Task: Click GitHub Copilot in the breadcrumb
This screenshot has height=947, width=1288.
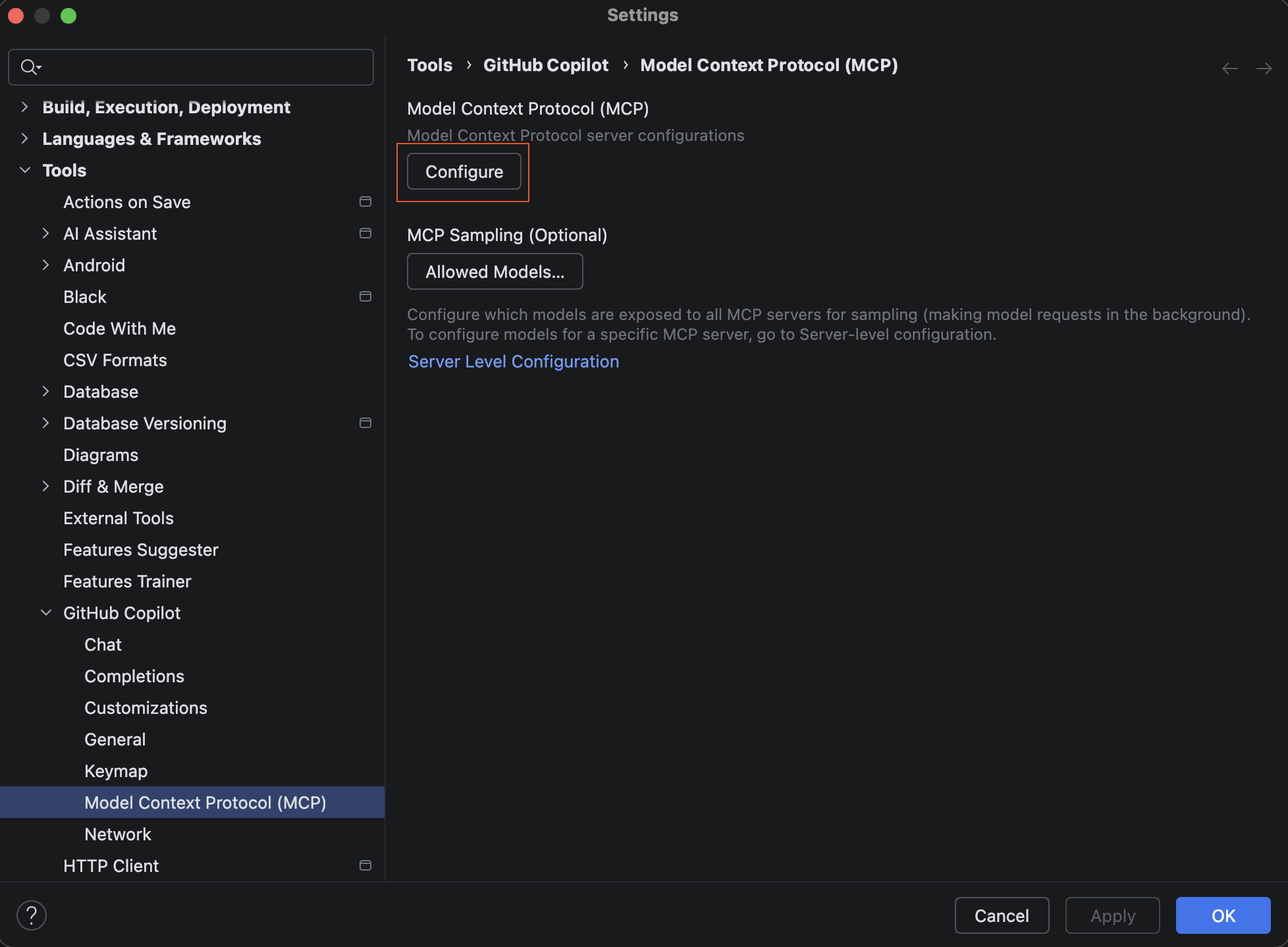Action: point(545,65)
